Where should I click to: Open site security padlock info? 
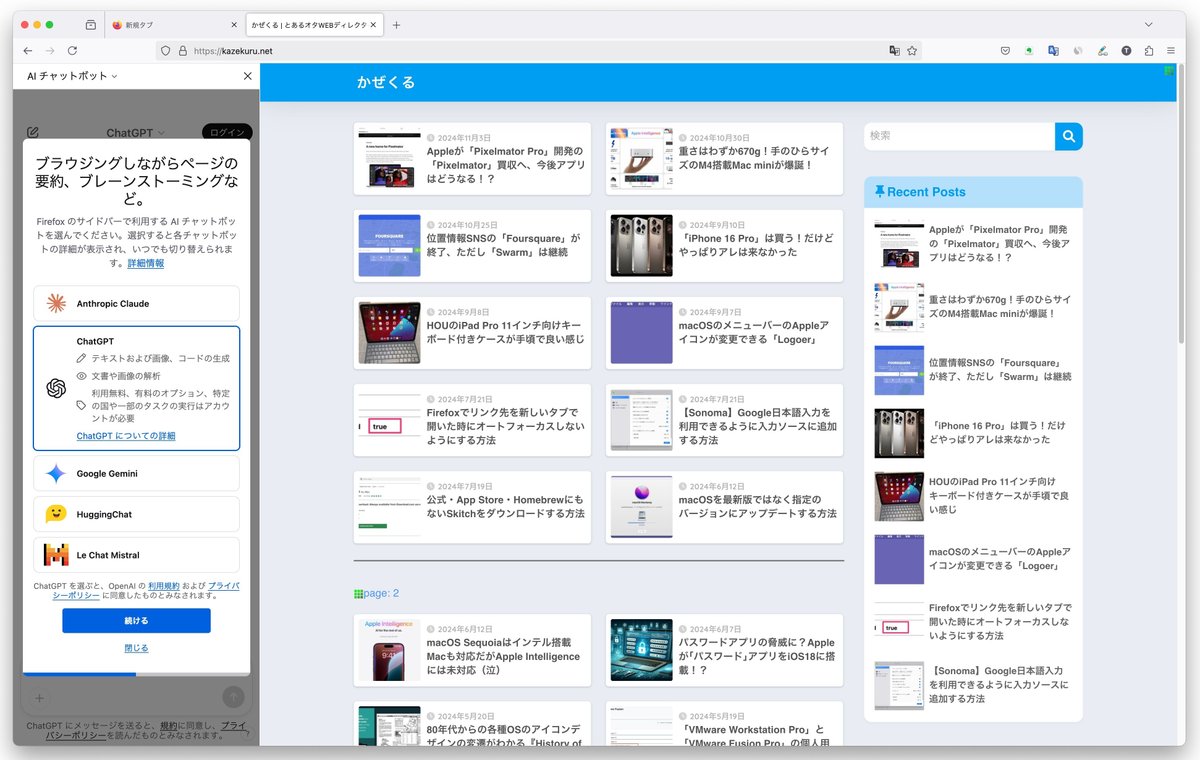(x=182, y=50)
